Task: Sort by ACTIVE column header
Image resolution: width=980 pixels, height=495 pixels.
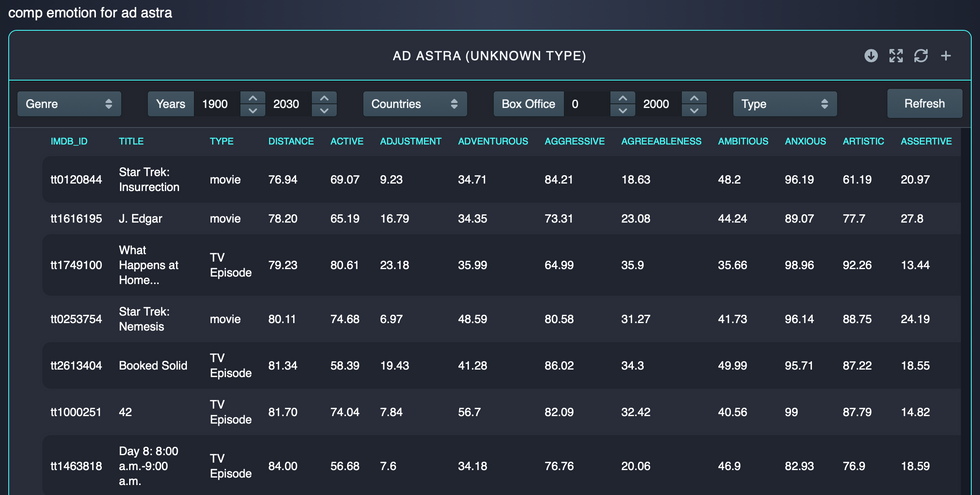Action: point(347,141)
